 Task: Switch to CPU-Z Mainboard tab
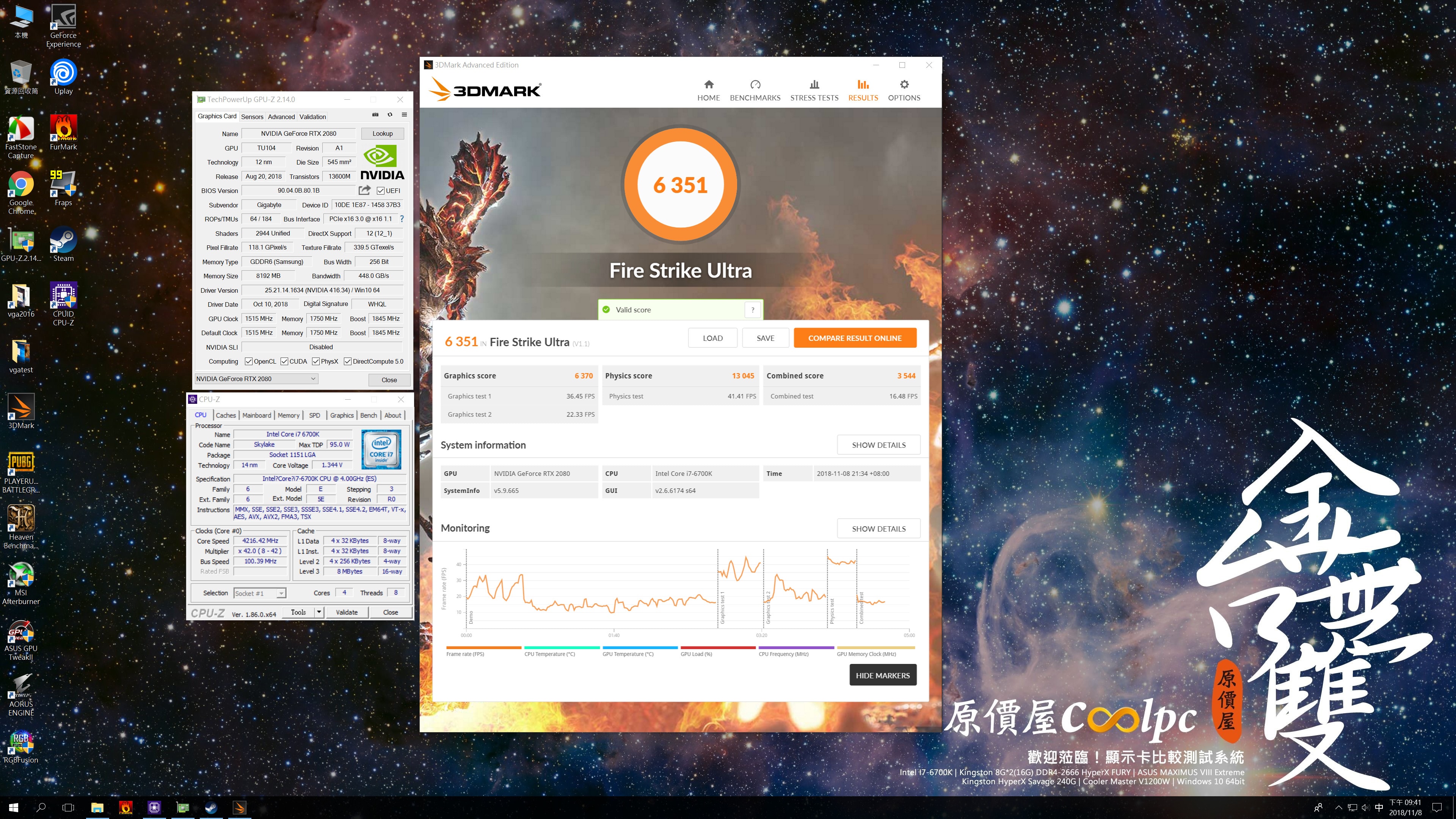coord(257,416)
